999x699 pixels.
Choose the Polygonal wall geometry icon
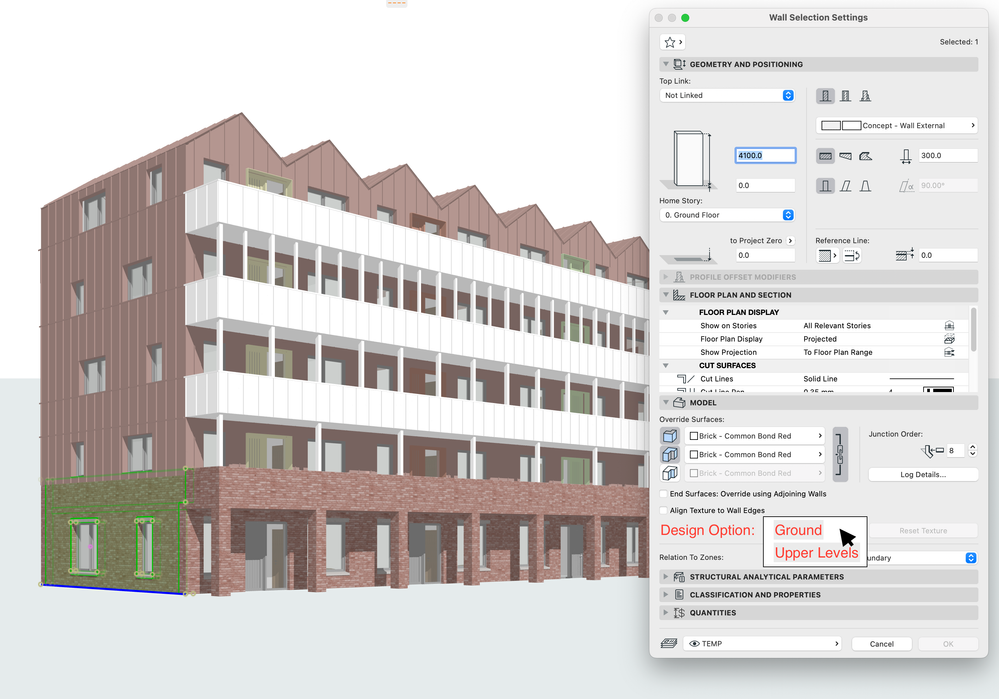(865, 156)
